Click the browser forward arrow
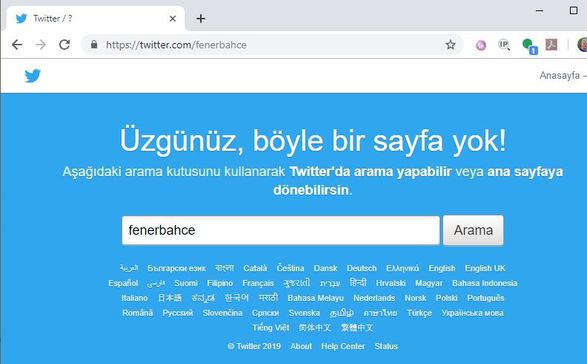Image resolution: width=587 pixels, height=364 pixels. (x=40, y=45)
